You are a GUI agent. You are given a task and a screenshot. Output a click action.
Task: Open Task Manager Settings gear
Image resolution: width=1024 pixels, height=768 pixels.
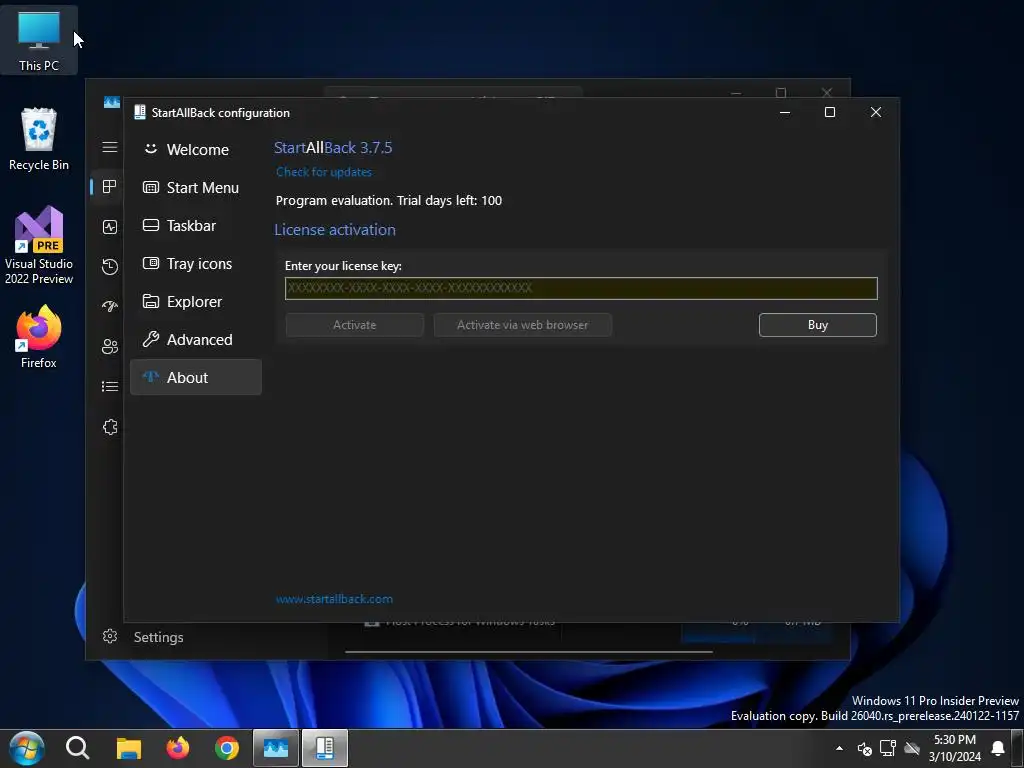[110, 636]
